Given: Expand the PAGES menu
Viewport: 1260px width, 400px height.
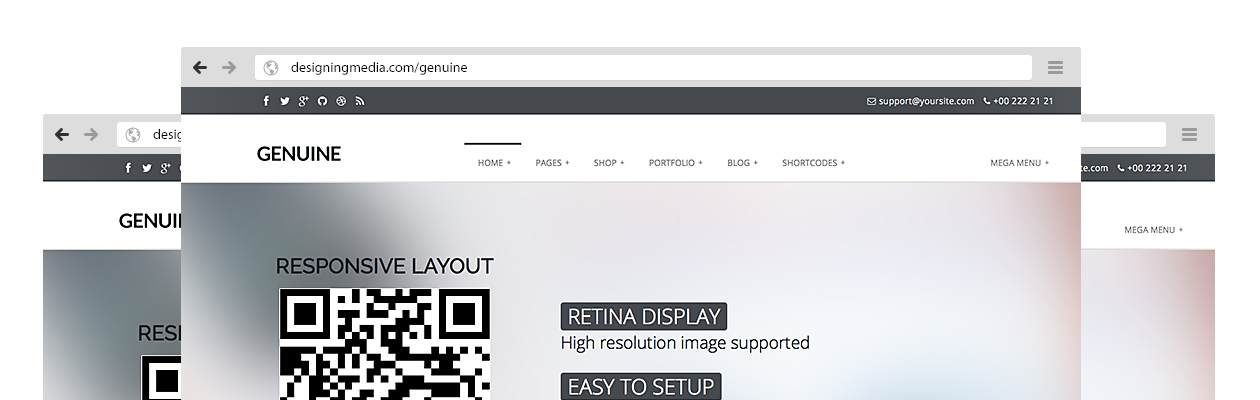Looking at the screenshot, I should [552, 162].
